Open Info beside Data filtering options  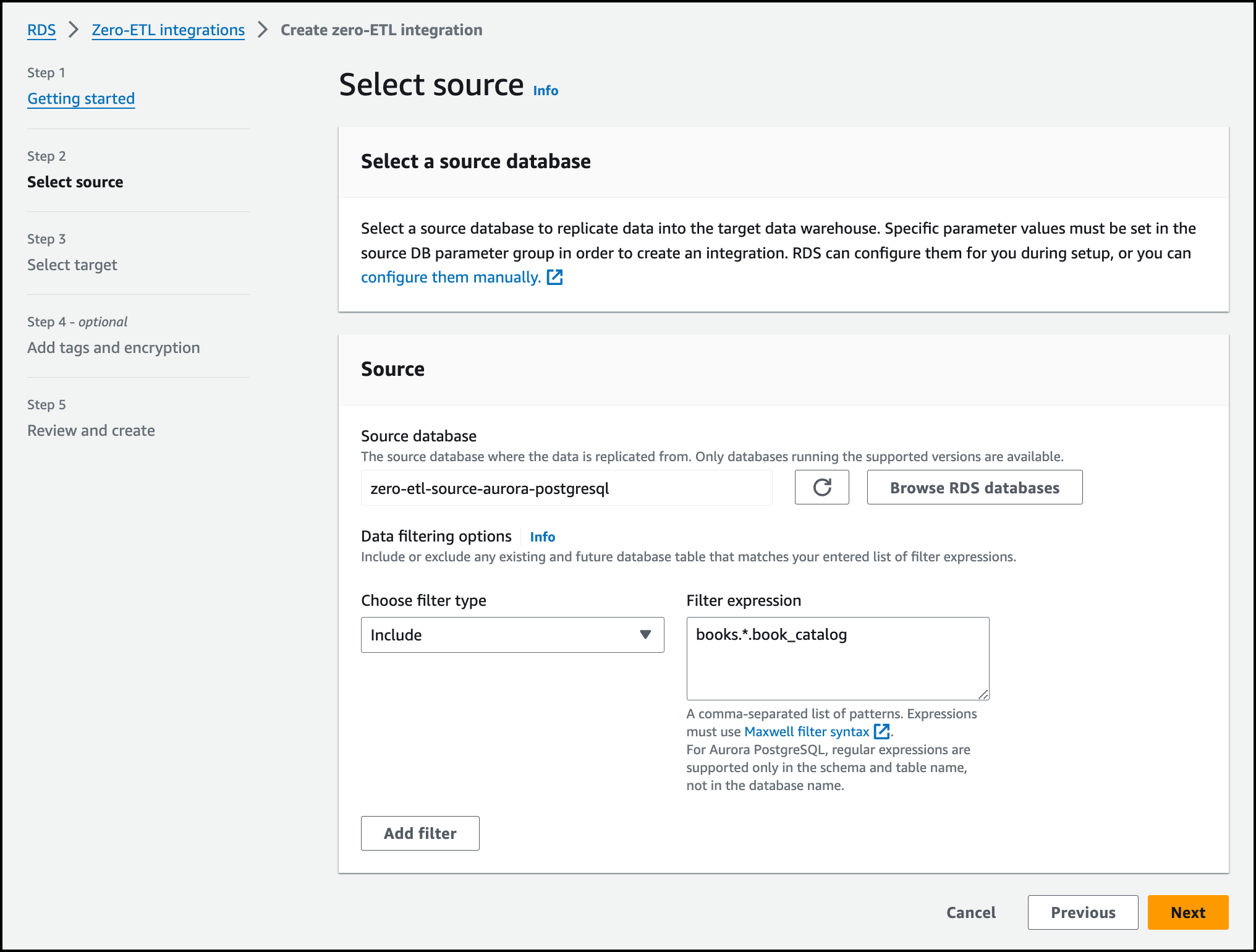[x=542, y=537]
